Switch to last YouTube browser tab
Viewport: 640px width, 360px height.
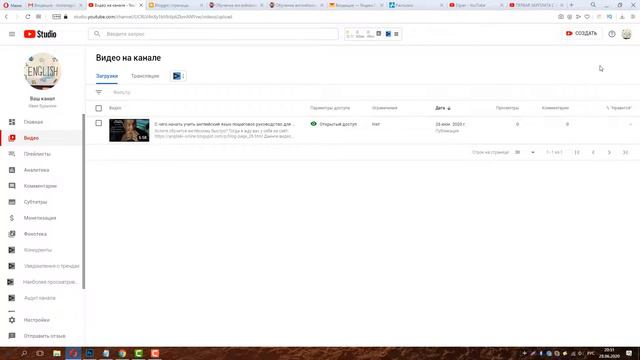tap(536, 5)
